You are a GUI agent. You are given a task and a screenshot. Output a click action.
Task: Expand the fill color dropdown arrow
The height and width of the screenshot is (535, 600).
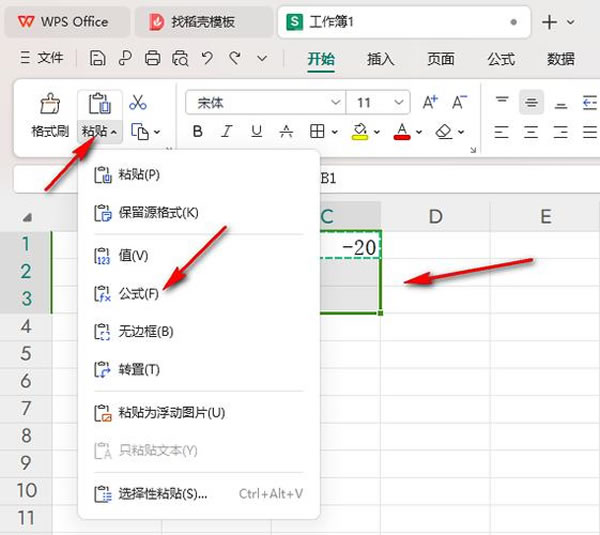[x=377, y=132]
